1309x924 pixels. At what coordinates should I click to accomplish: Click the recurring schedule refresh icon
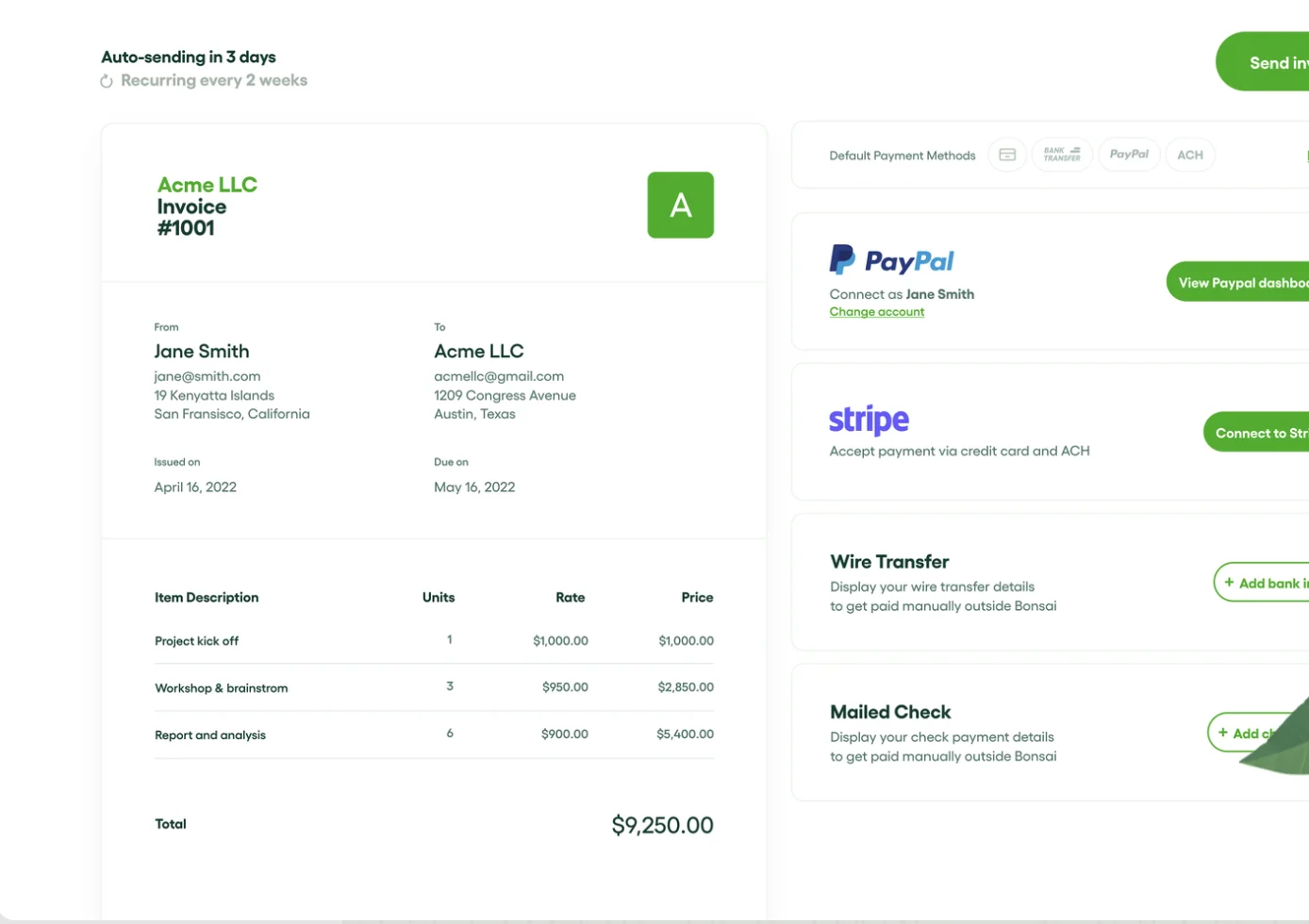[107, 82]
